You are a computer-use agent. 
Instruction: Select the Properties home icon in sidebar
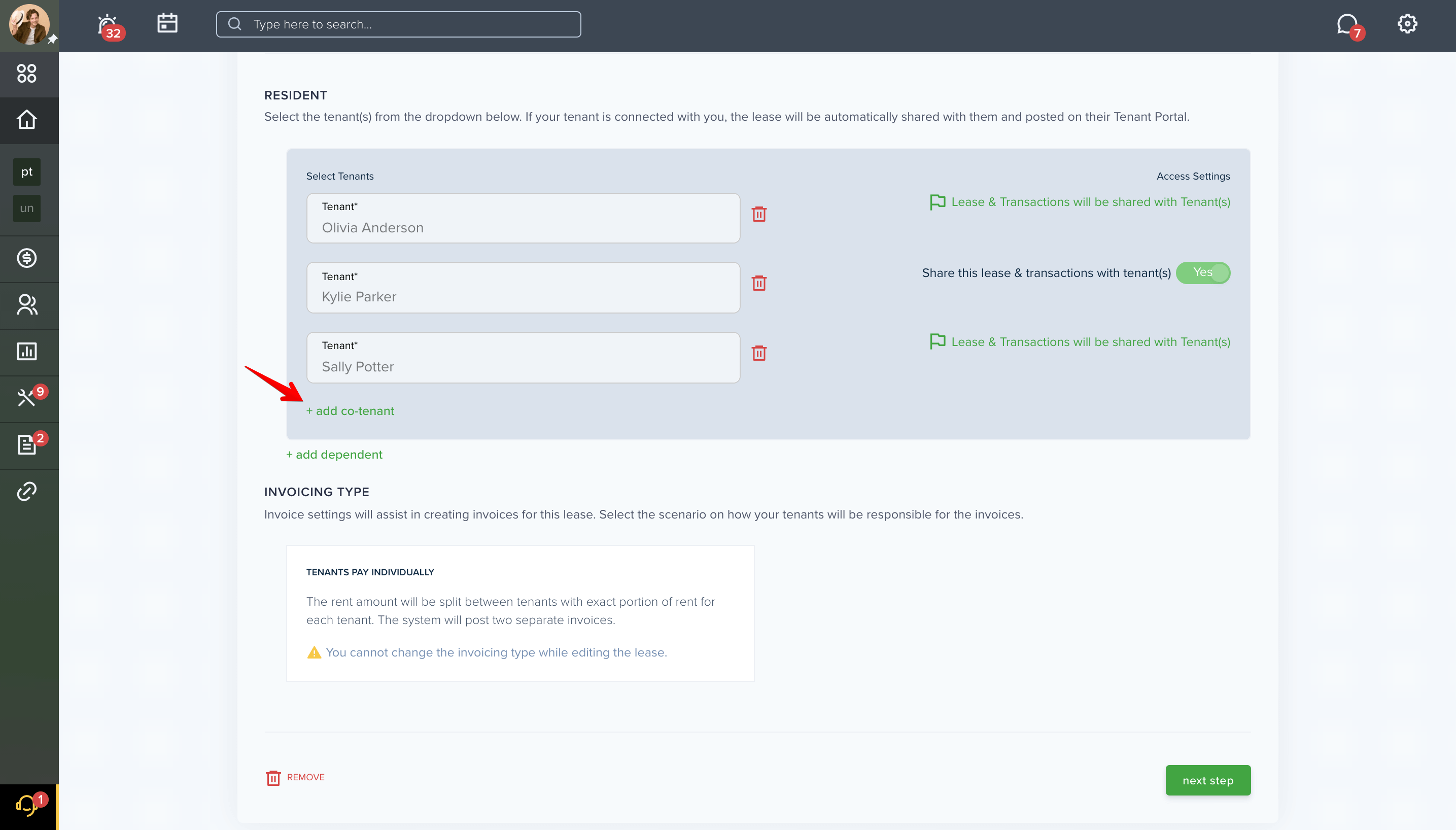27,120
